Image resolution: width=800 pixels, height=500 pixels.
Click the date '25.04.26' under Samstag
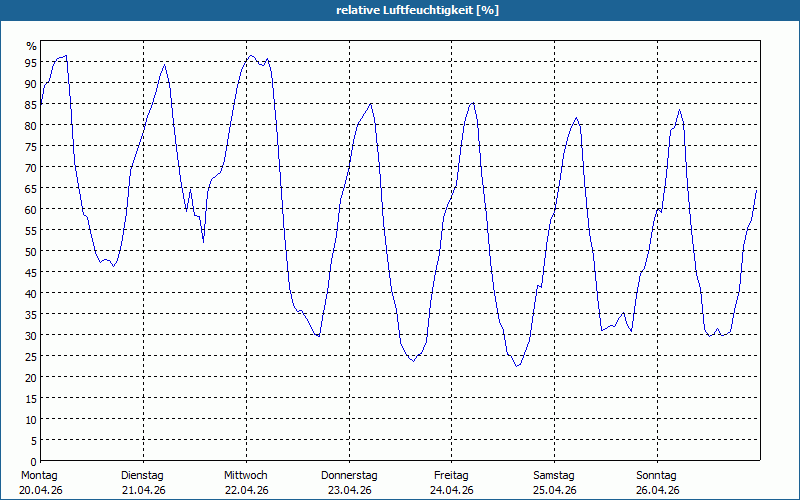click(555, 490)
